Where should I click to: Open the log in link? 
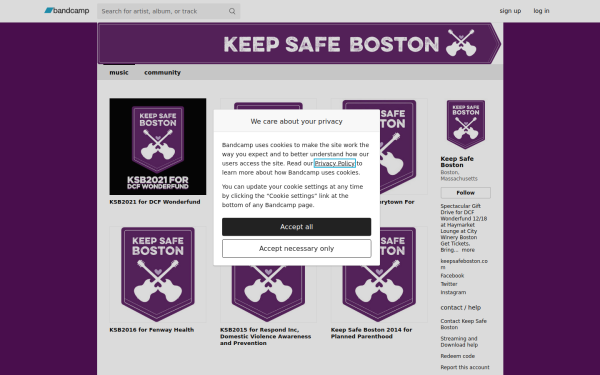click(541, 11)
